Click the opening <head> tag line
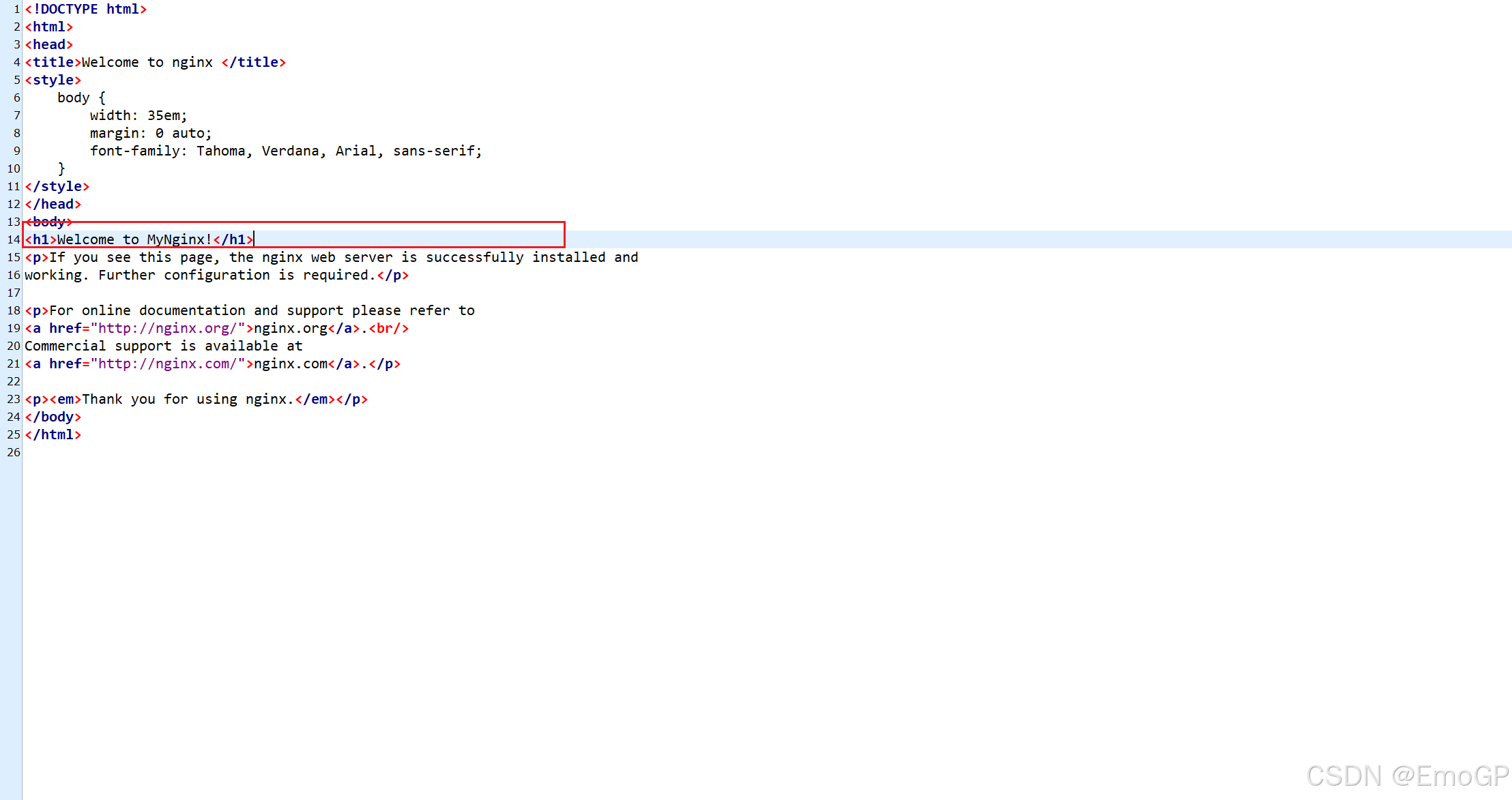The width and height of the screenshot is (1512, 800). point(49,44)
